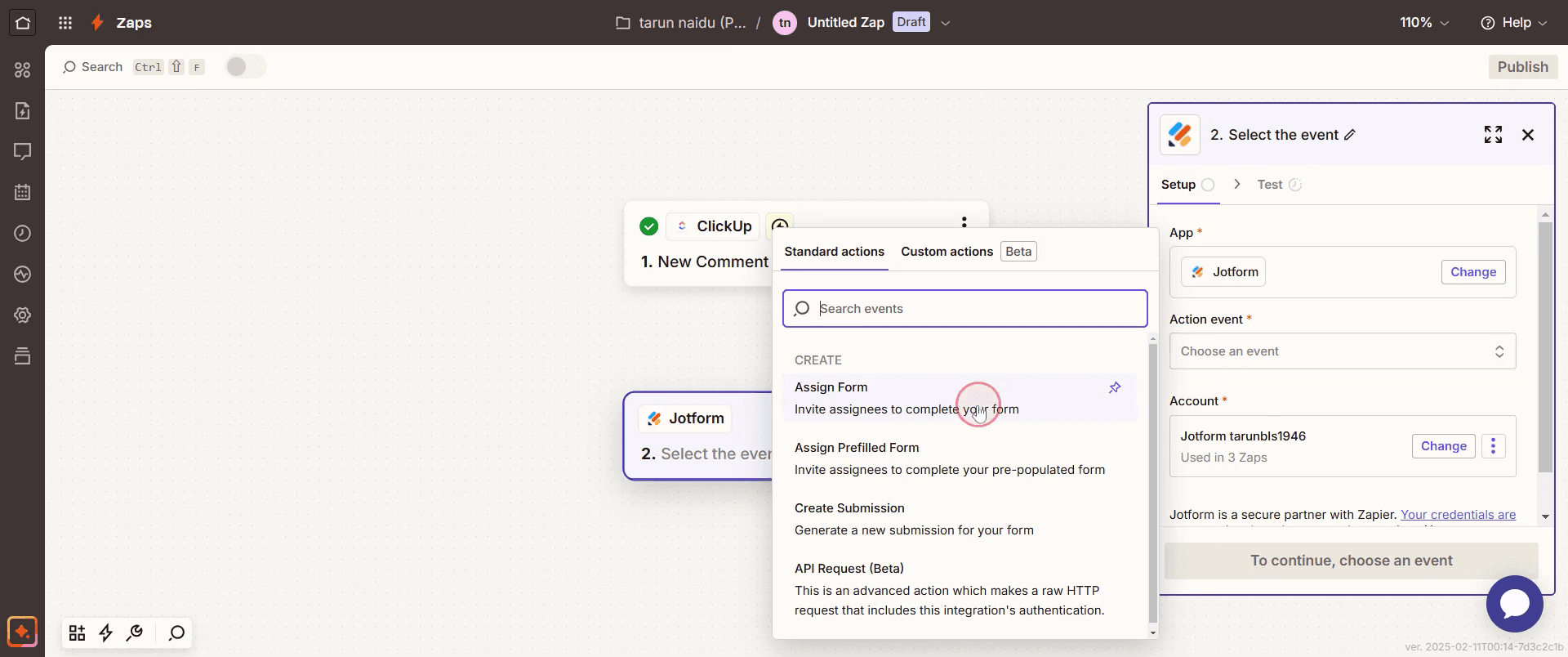Click the tn user avatar

point(785,23)
